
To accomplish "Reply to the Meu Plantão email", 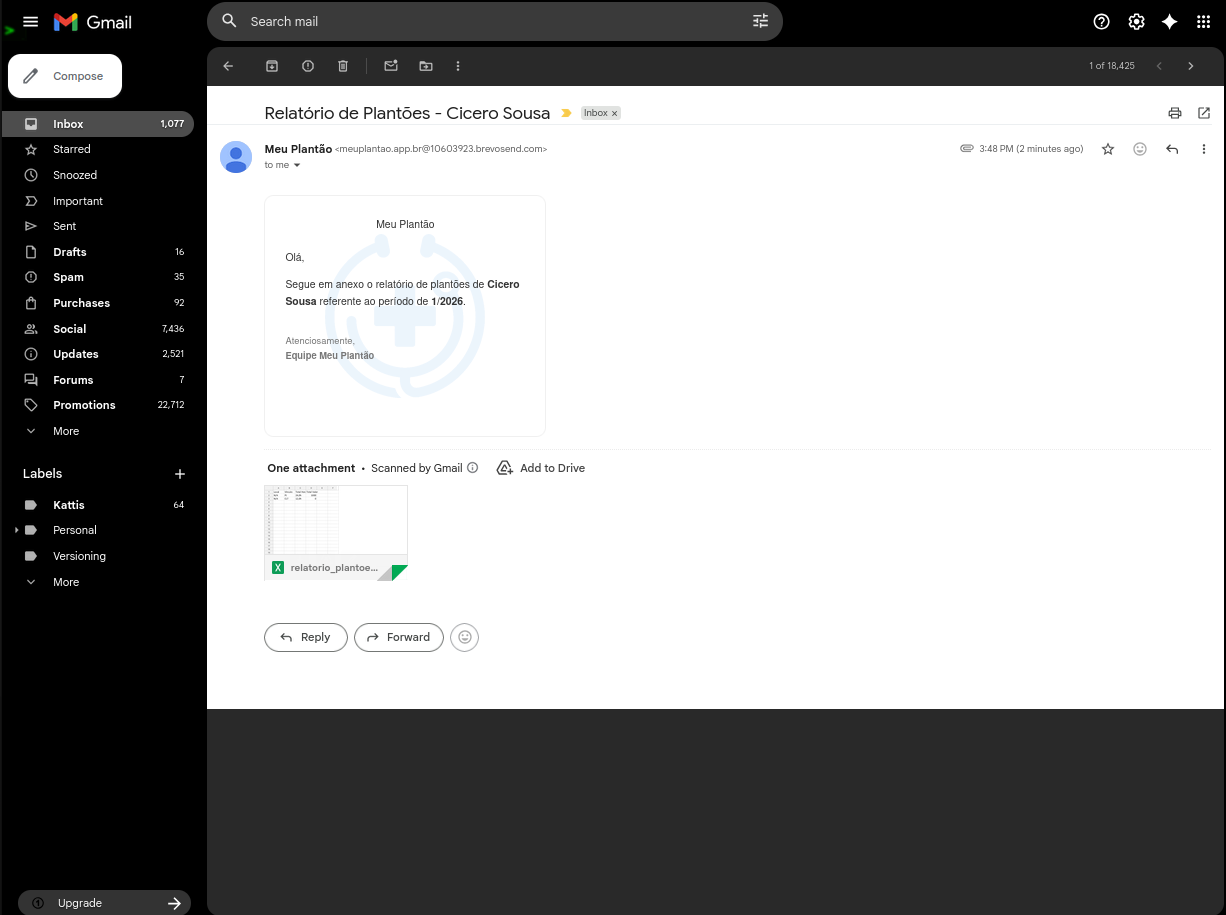I will pos(305,637).
